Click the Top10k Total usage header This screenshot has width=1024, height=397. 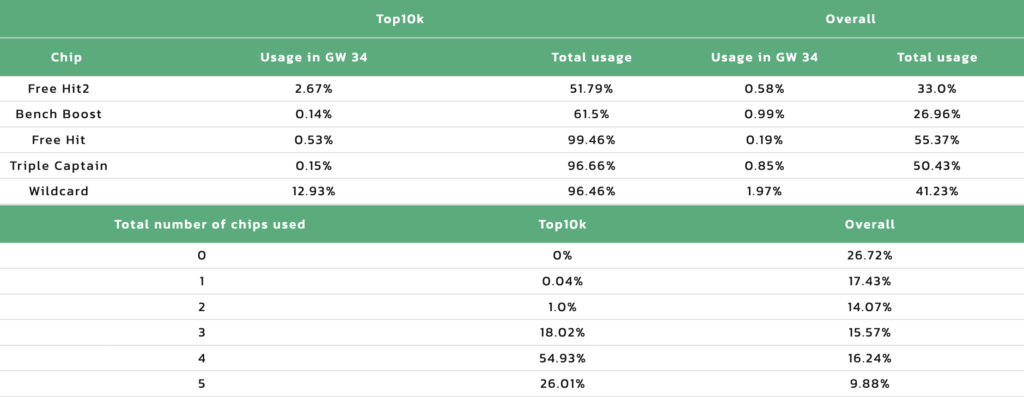tap(592, 57)
